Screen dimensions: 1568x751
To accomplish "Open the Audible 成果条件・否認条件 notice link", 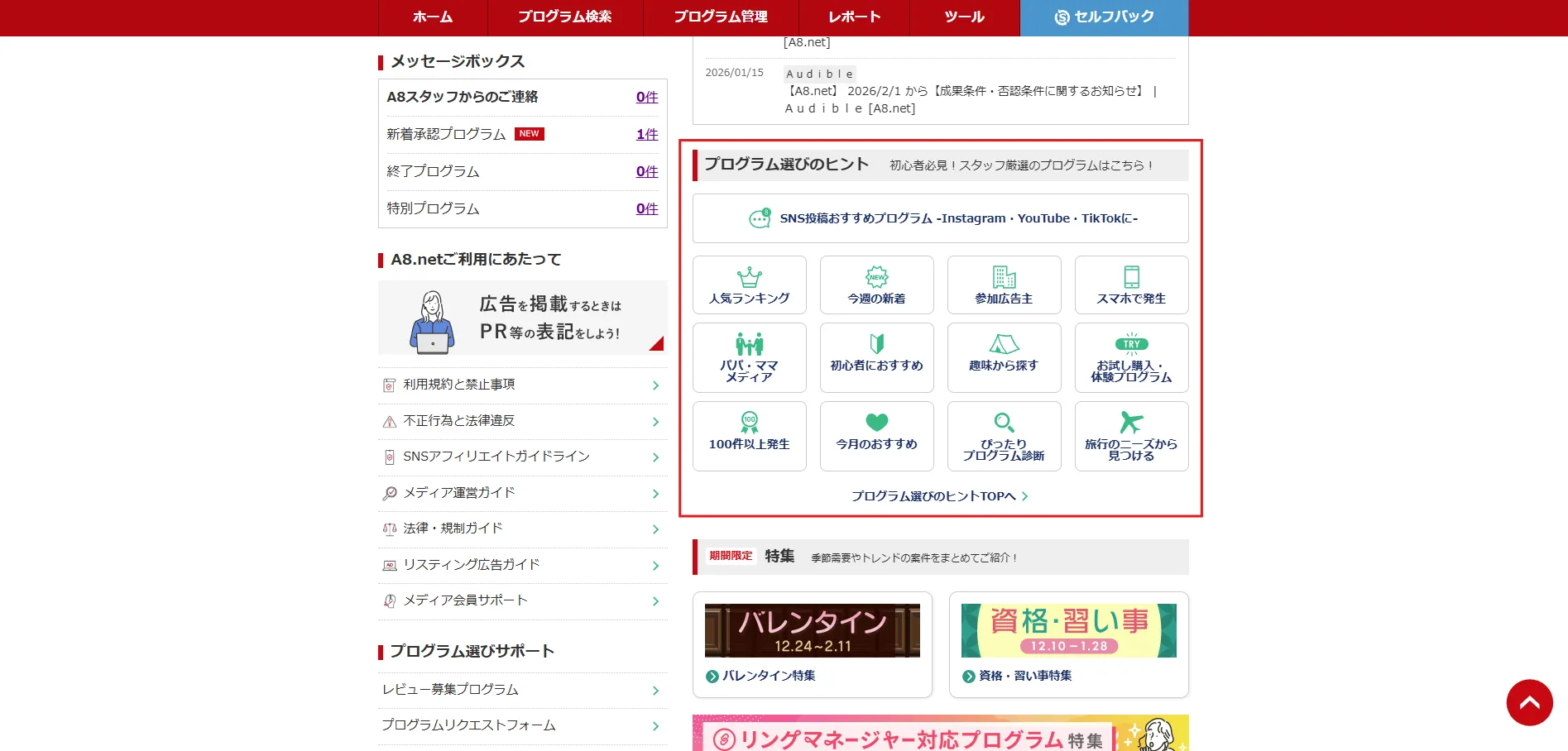I will tap(971, 99).
